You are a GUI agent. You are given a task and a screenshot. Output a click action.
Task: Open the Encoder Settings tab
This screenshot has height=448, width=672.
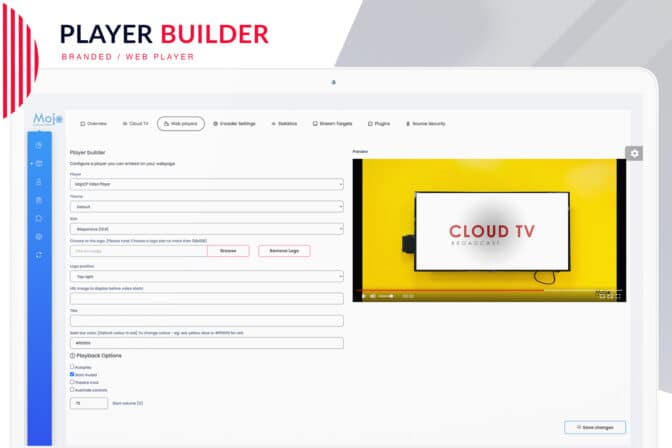click(234, 123)
